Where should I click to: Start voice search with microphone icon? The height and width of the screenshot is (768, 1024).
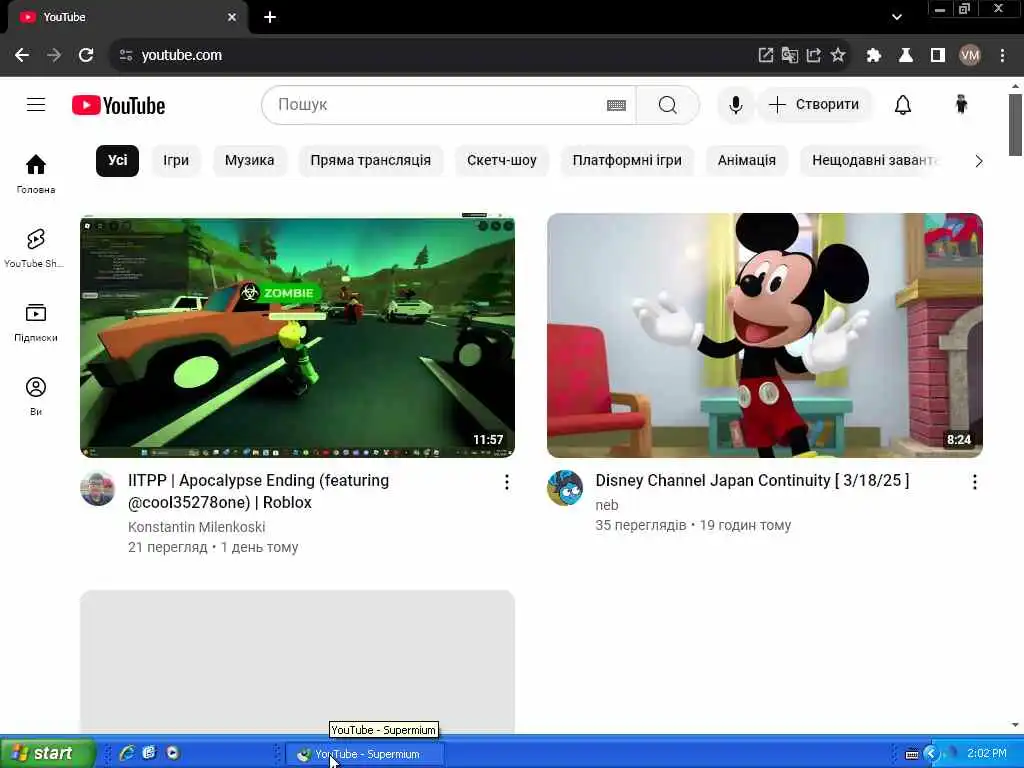[x=735, y=104]
